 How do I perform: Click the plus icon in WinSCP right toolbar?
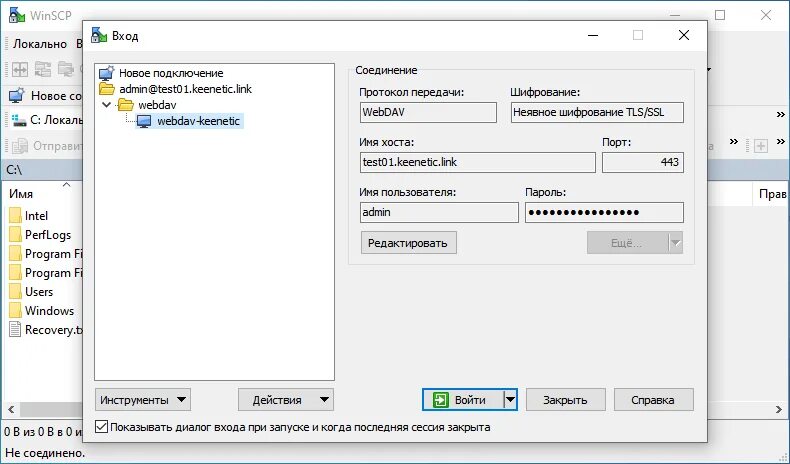(761, 146)
